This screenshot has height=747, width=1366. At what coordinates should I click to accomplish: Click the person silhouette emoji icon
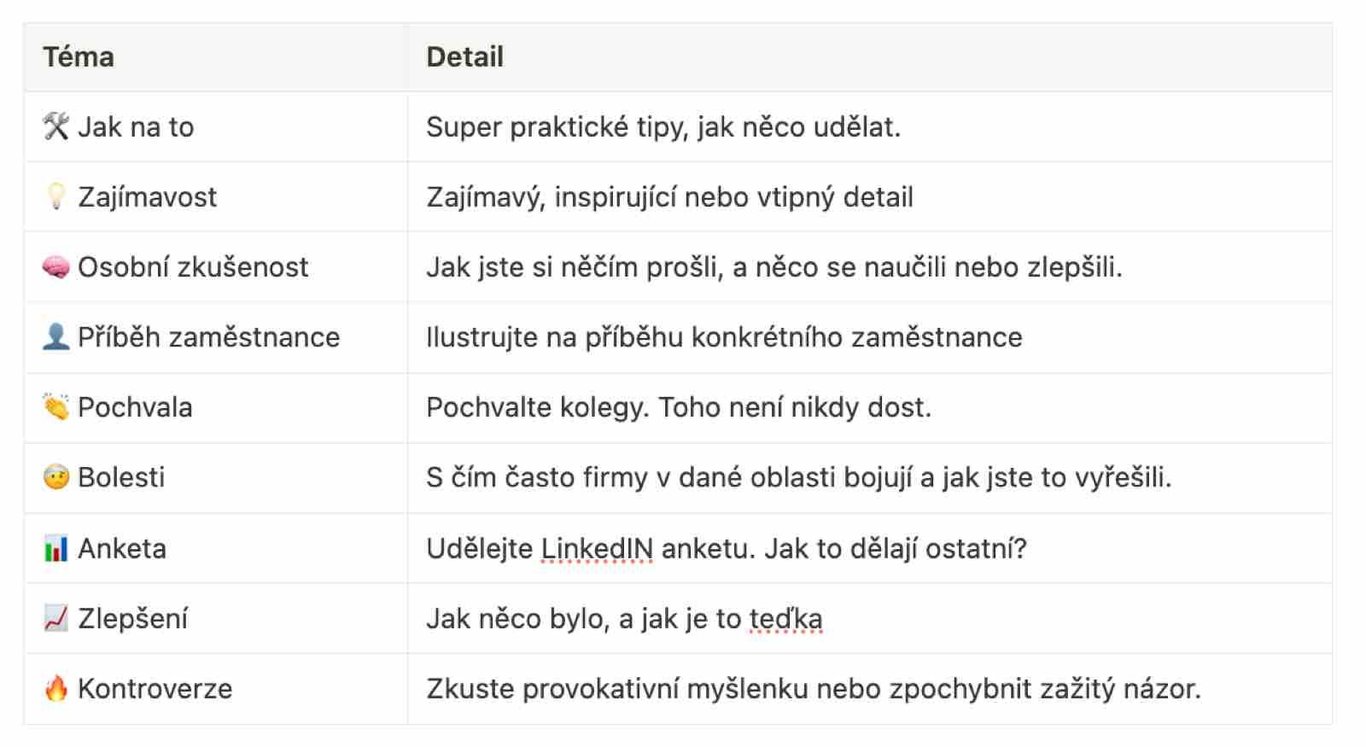point(55,337)
